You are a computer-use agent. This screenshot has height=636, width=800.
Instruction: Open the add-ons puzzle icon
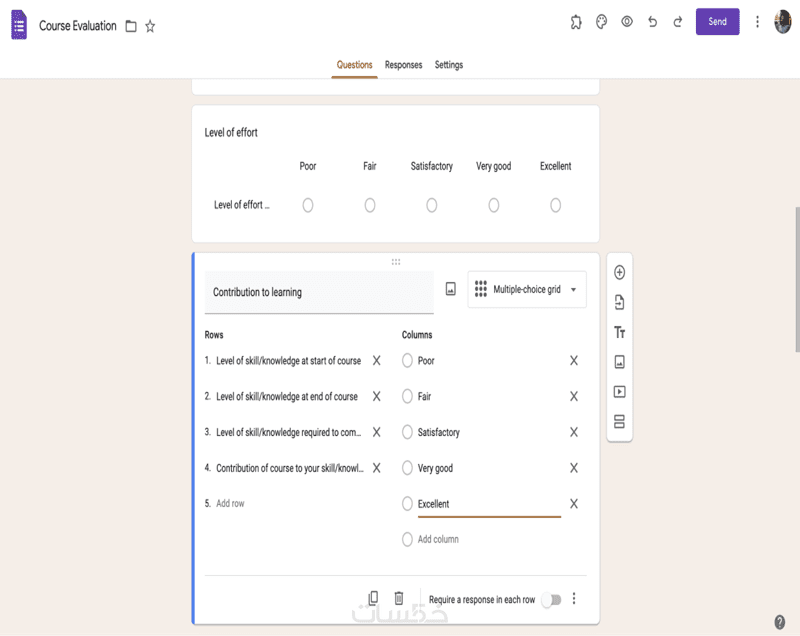[x=576, y=22]
